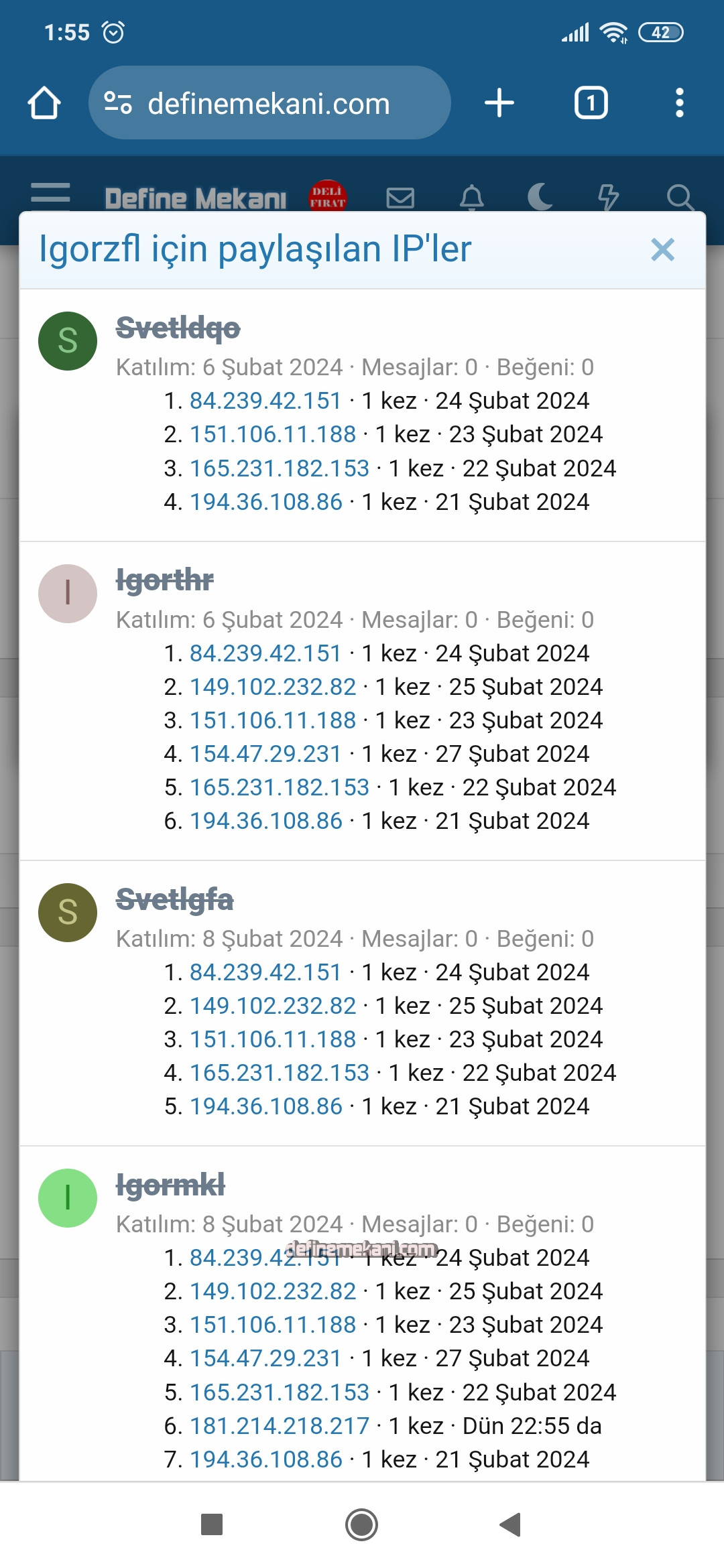Tap the green Igormkl avatar
The width and height of the screenshot is (724, 1568).
click(68, 1198)
